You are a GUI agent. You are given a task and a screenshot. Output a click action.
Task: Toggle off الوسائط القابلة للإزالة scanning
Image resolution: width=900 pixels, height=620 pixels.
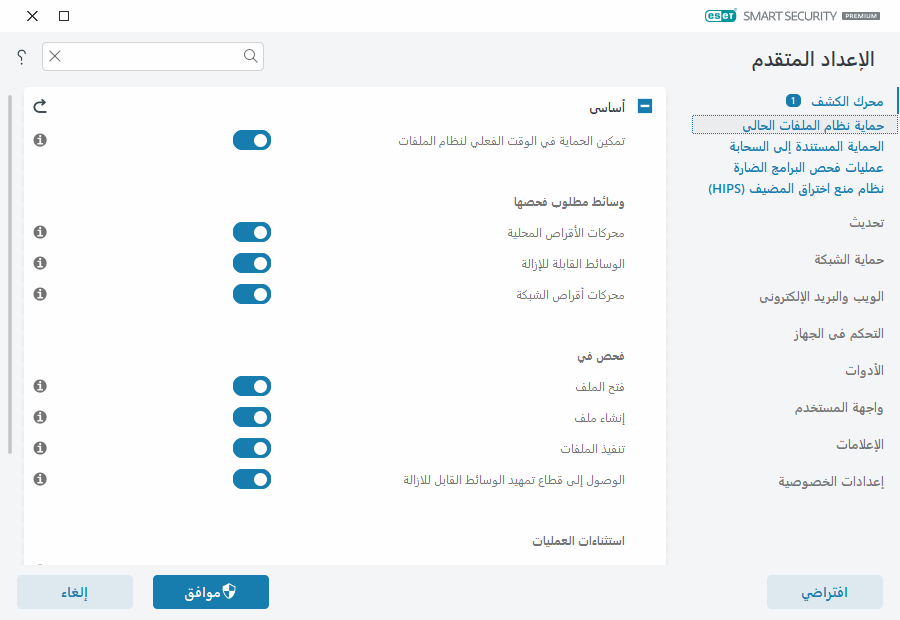pos(252,263)
